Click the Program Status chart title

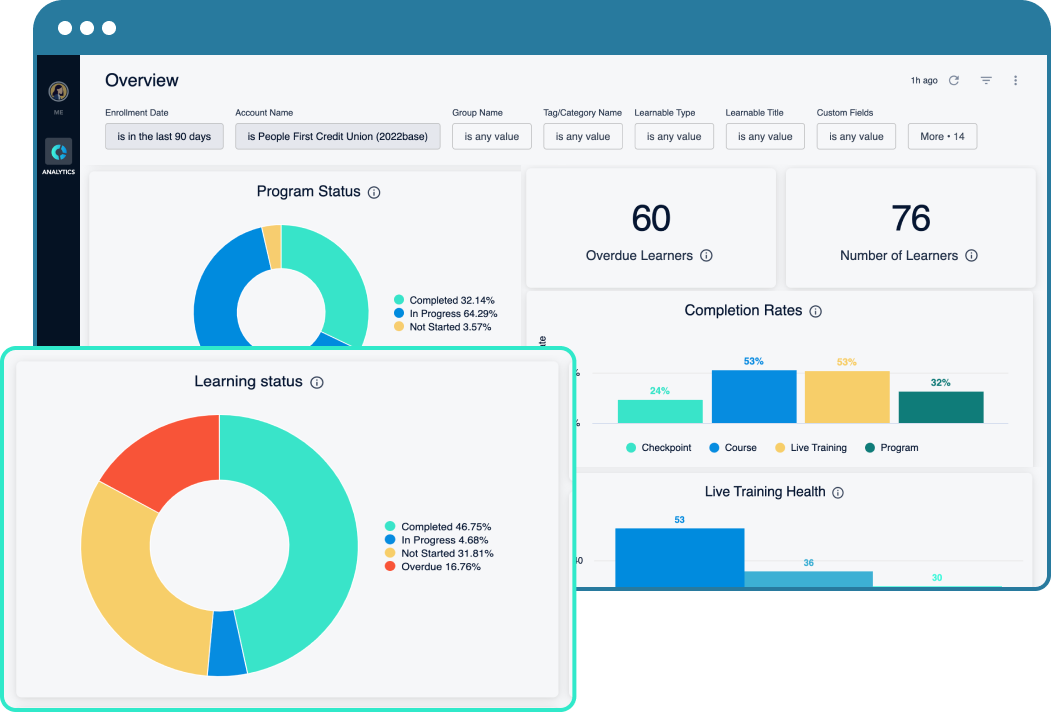(308, 192)
